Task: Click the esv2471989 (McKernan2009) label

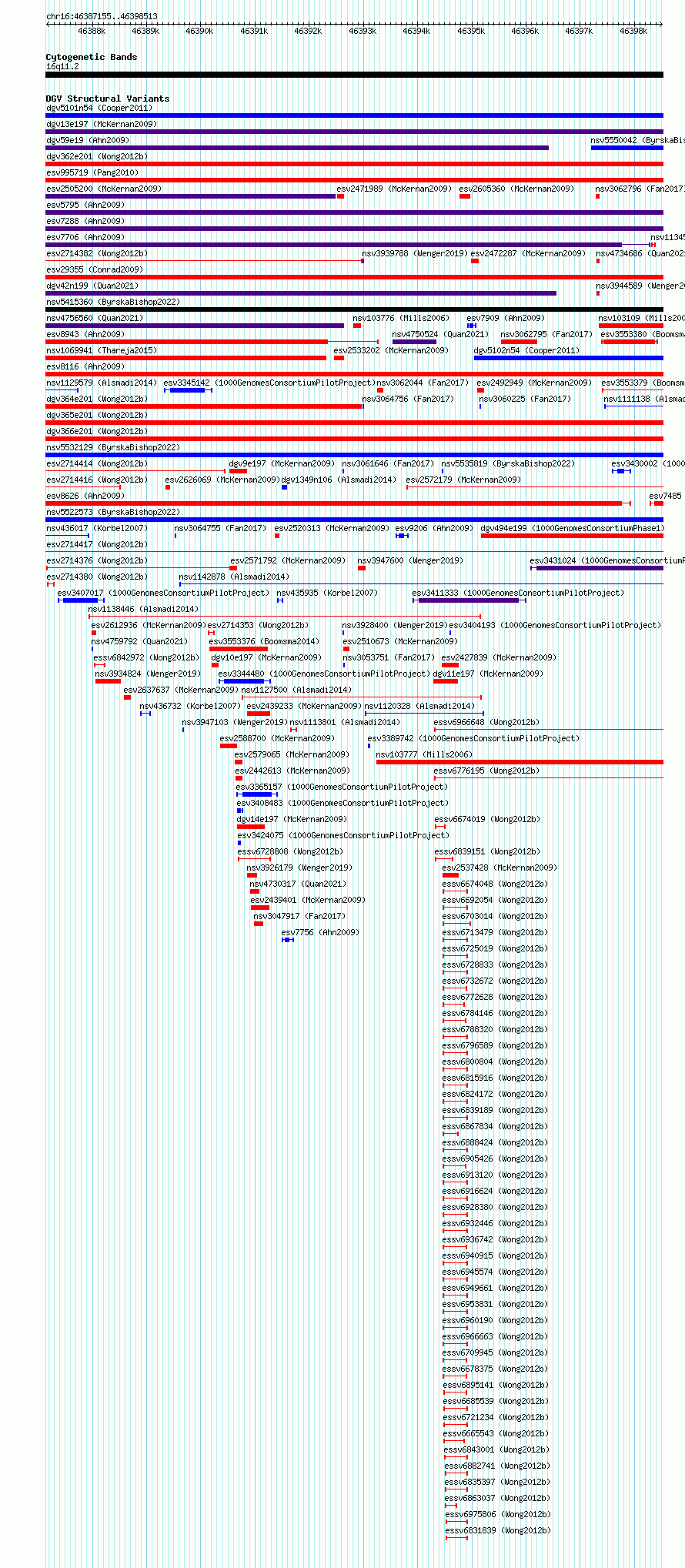Action: pyautogui.click(x=394, y=189)
